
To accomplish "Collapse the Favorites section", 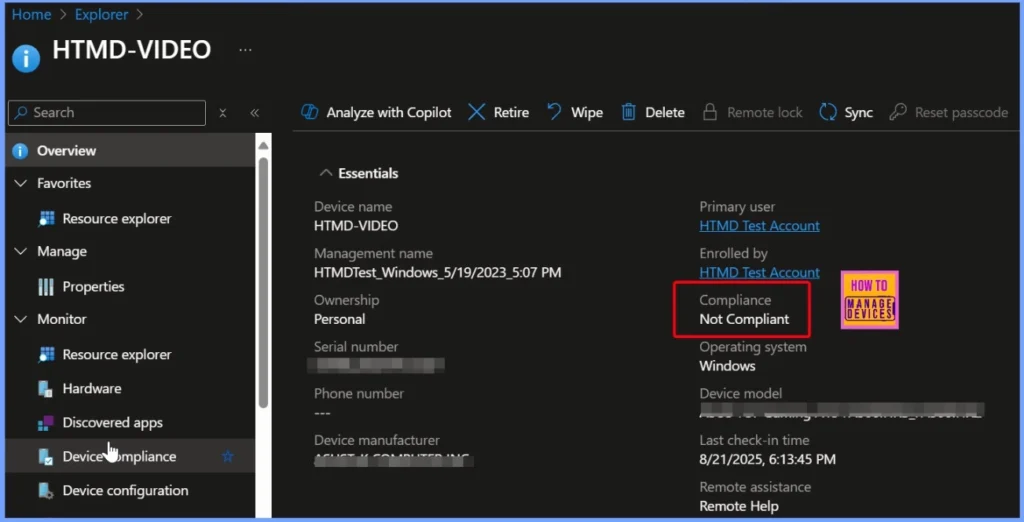I will (20, 184).
